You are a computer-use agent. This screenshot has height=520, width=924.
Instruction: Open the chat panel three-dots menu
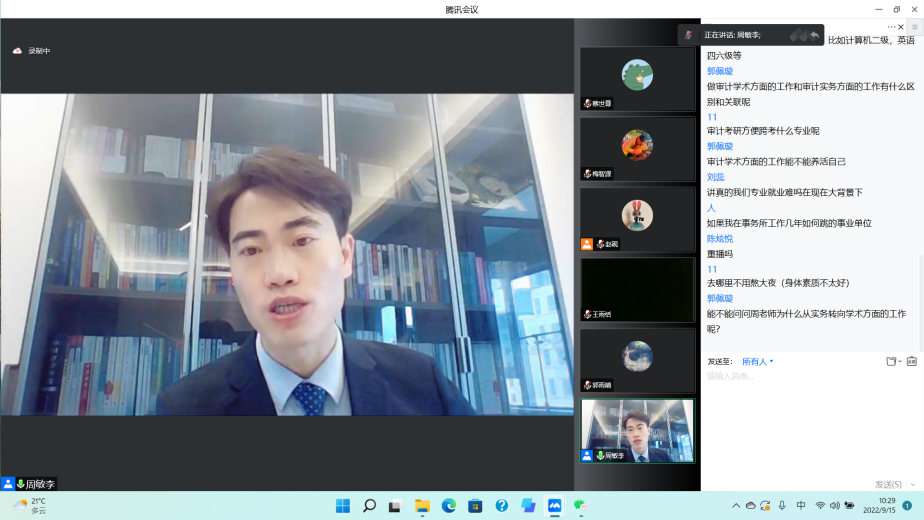pyautogui.click(x=892, y=27)
